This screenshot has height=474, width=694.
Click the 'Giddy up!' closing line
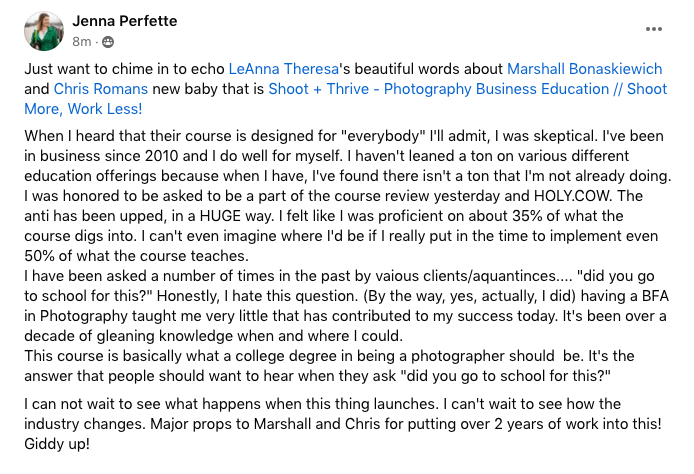click(57, 444)
